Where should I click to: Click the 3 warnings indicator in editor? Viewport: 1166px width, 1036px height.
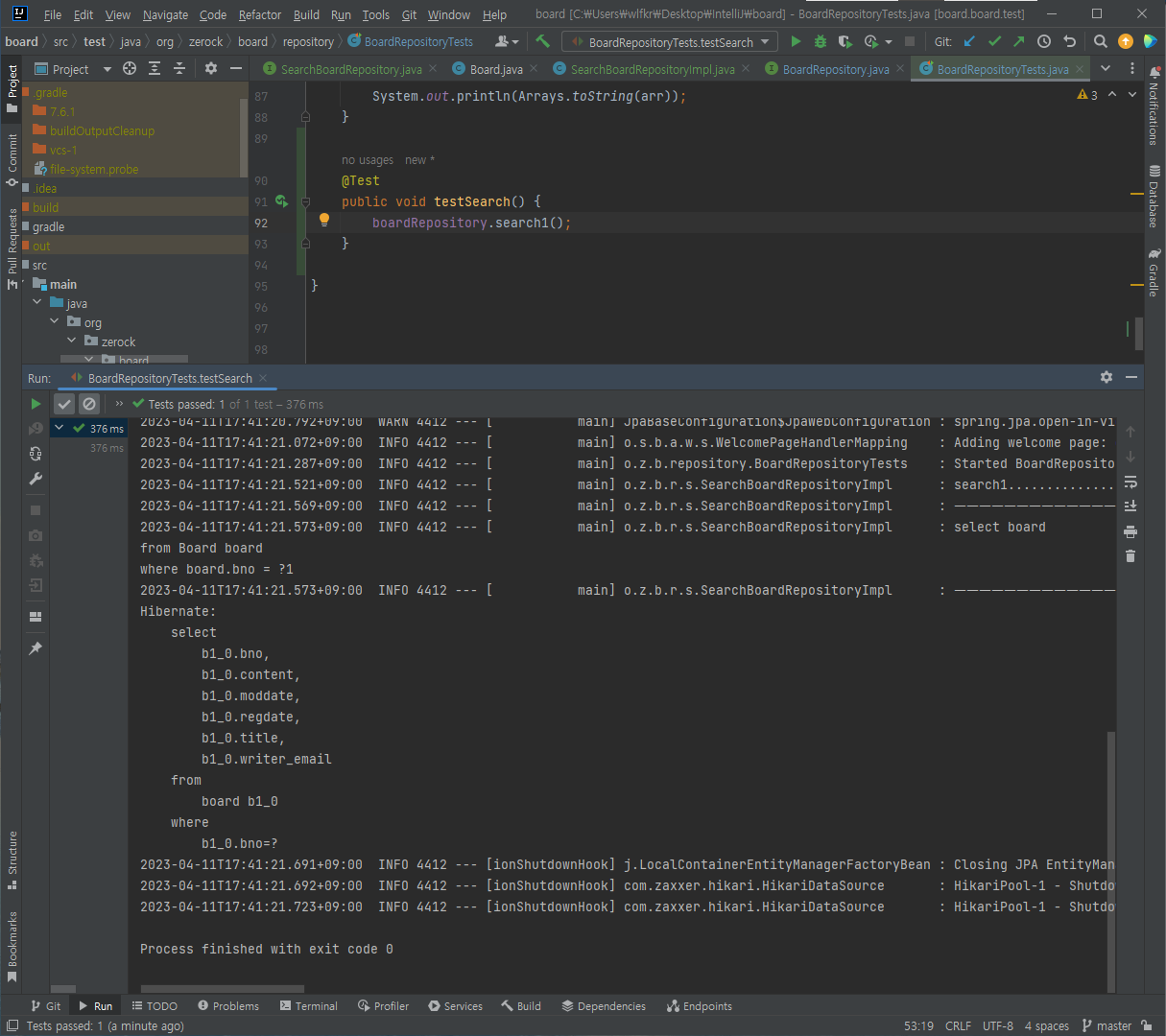1087,95
